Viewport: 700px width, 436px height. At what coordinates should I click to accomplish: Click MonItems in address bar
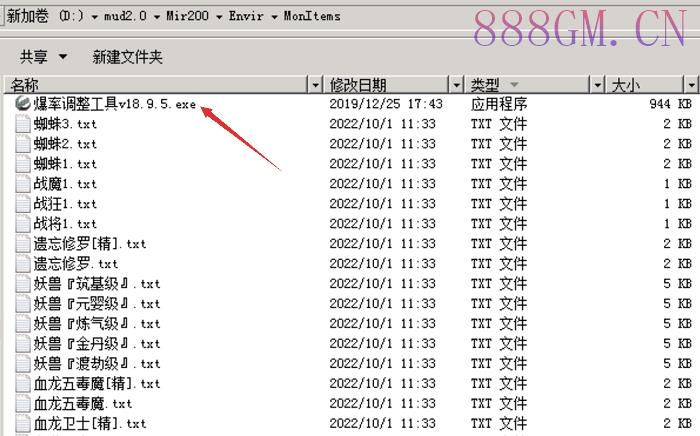(312, 16)
